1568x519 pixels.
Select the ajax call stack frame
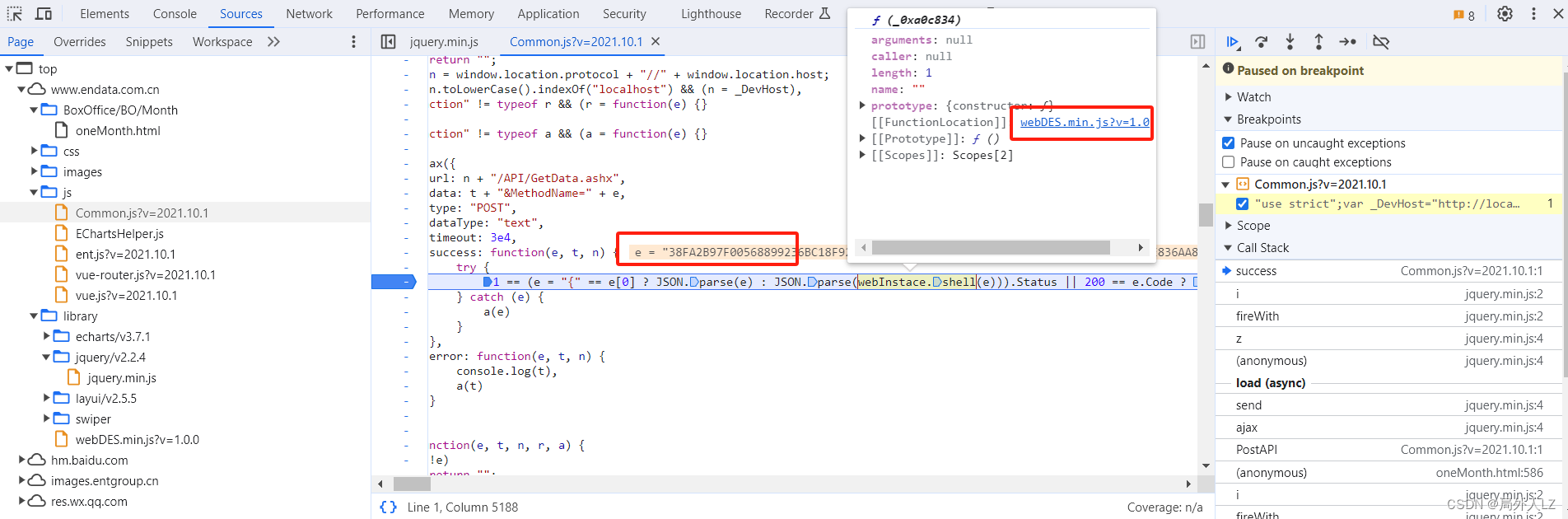tap(1388, 428)
